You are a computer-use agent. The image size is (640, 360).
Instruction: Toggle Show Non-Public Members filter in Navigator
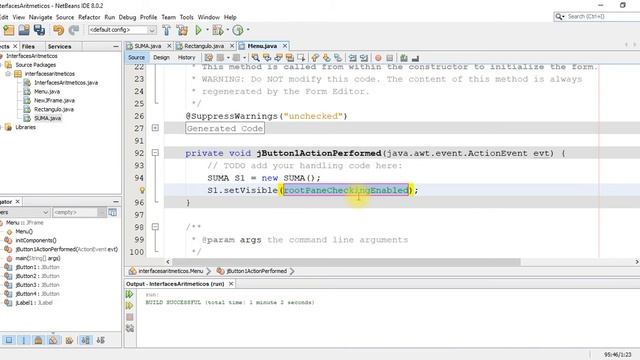38,340
